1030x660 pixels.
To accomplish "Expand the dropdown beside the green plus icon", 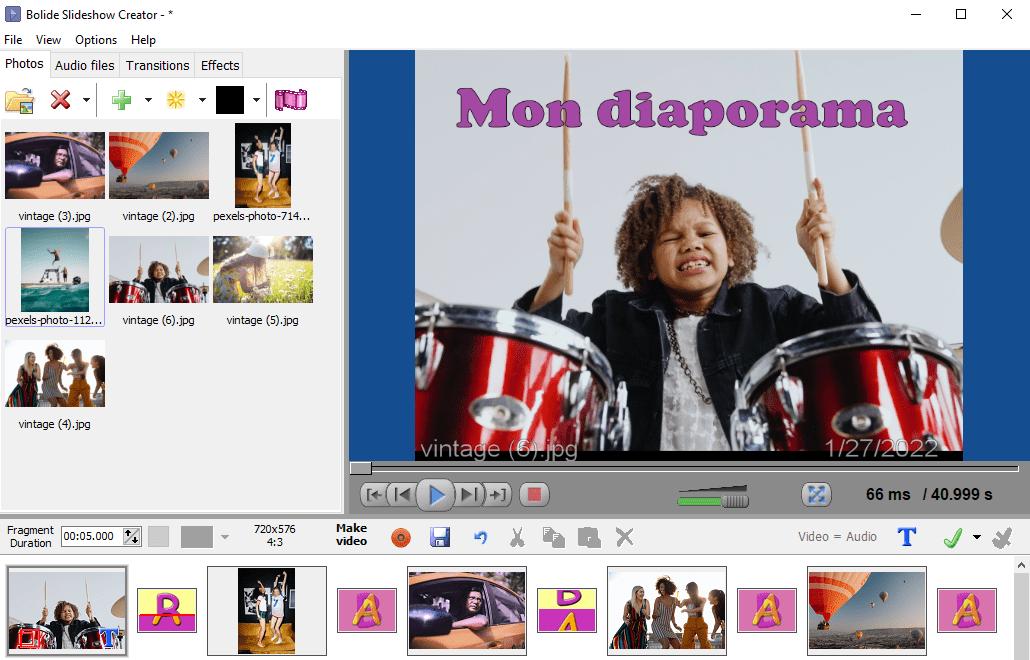I will point(147,99).
